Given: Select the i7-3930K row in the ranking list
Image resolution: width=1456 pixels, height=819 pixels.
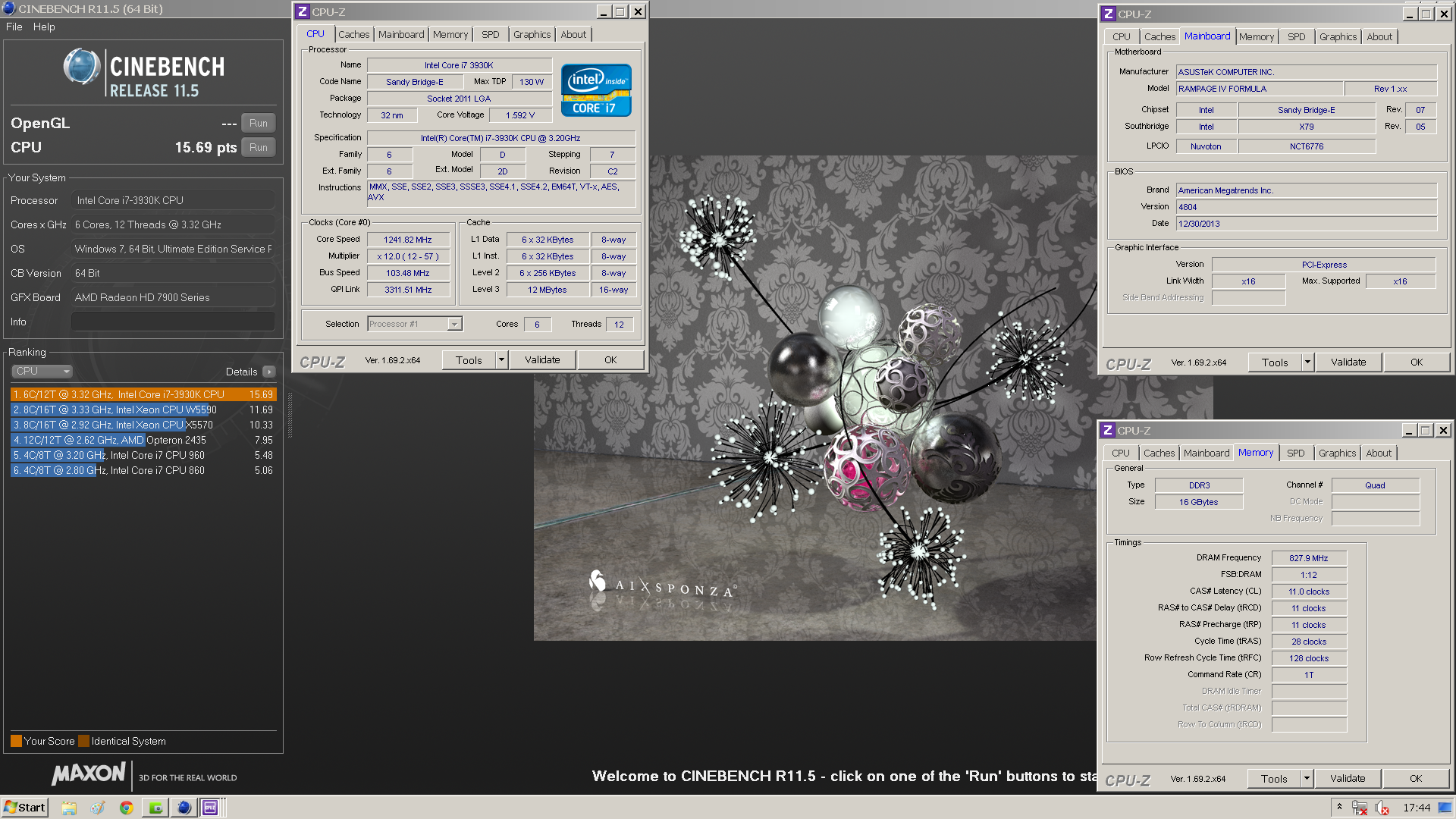Looking at the screenshot, I should (x=143, y=394).
